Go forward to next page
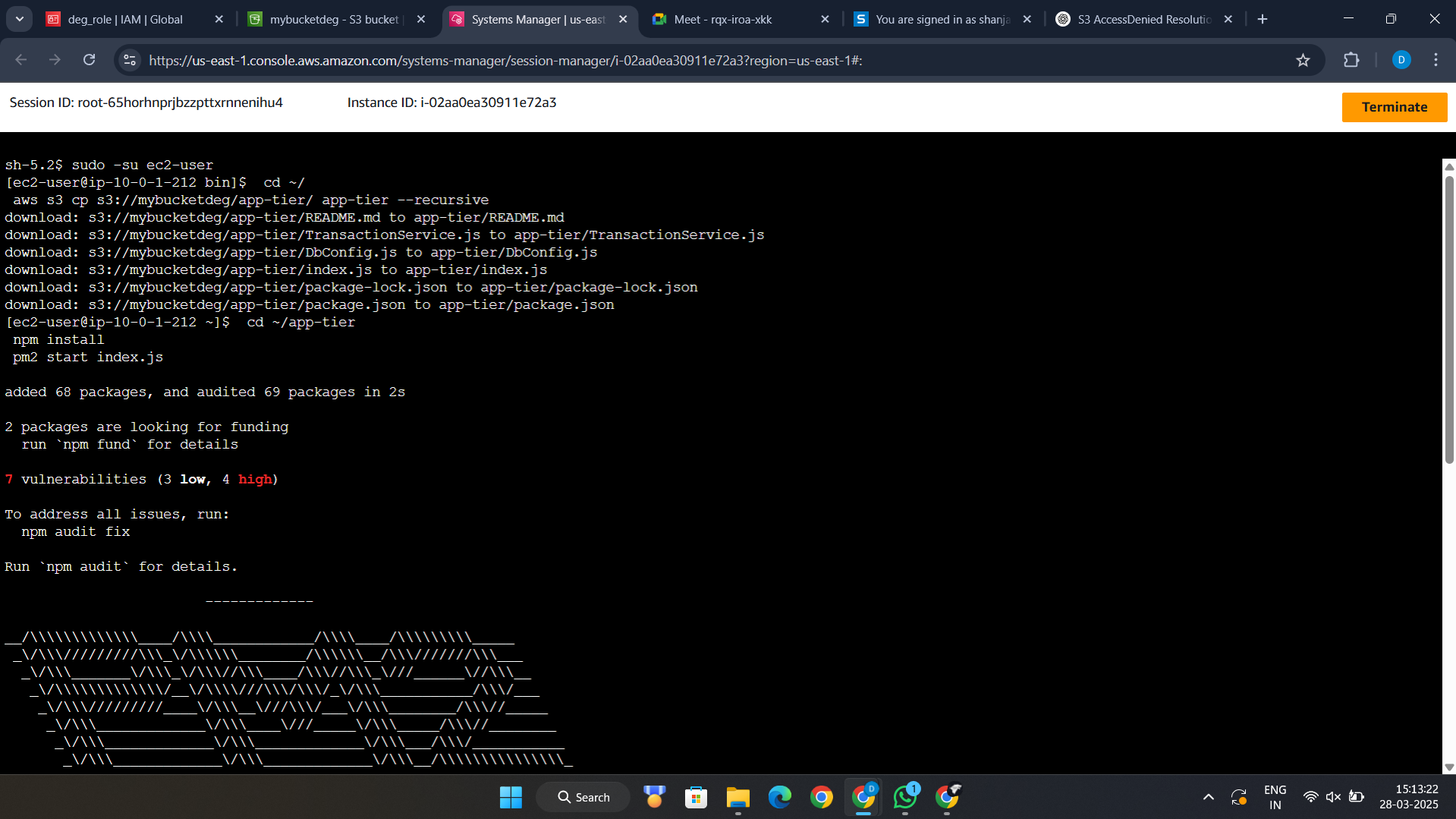The image size is (1456, 819). [x=55, y=60]
